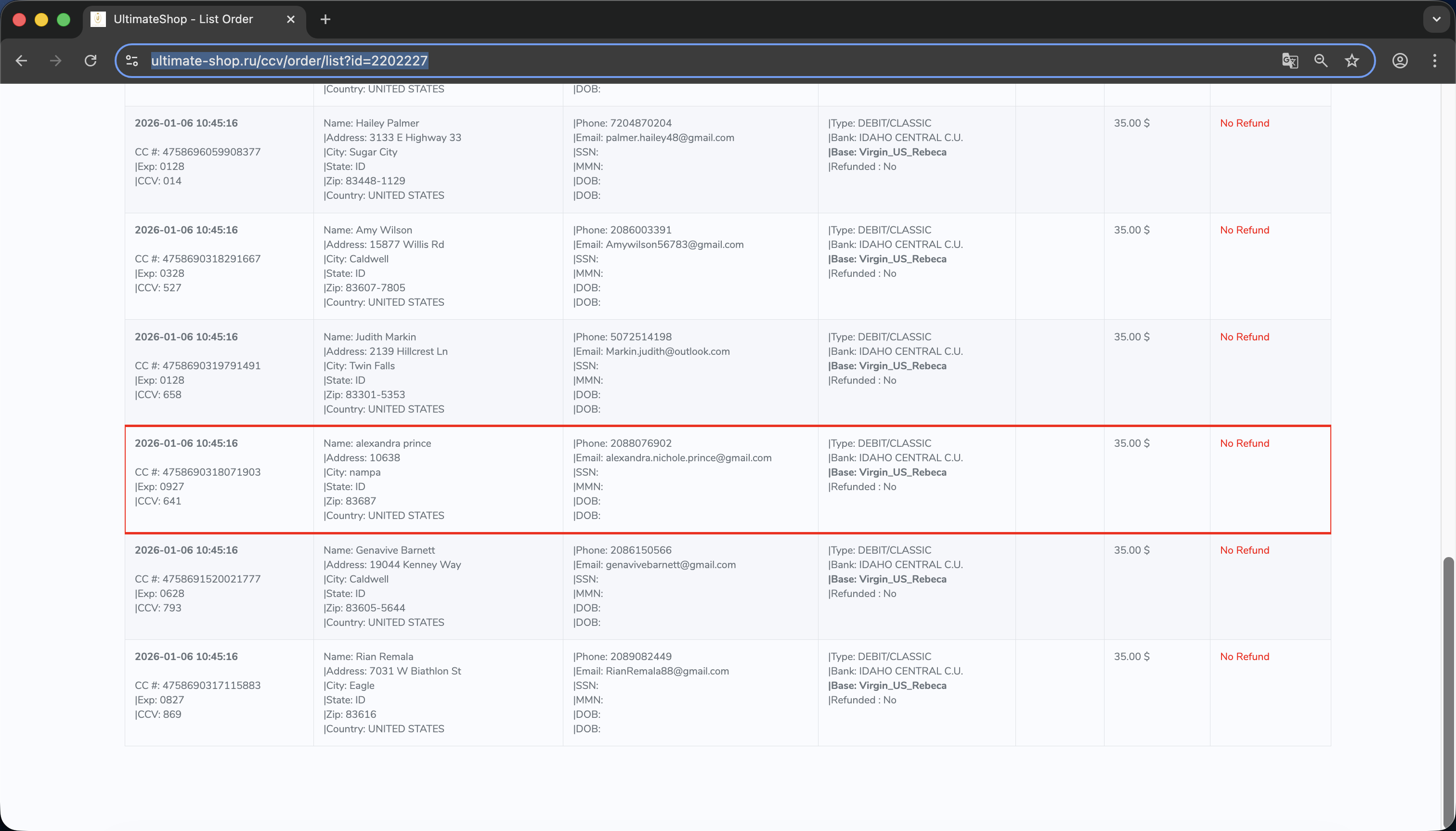The image size is (1456, 831).
Task: Open a new browser tab
Action: tap(325, 19)
